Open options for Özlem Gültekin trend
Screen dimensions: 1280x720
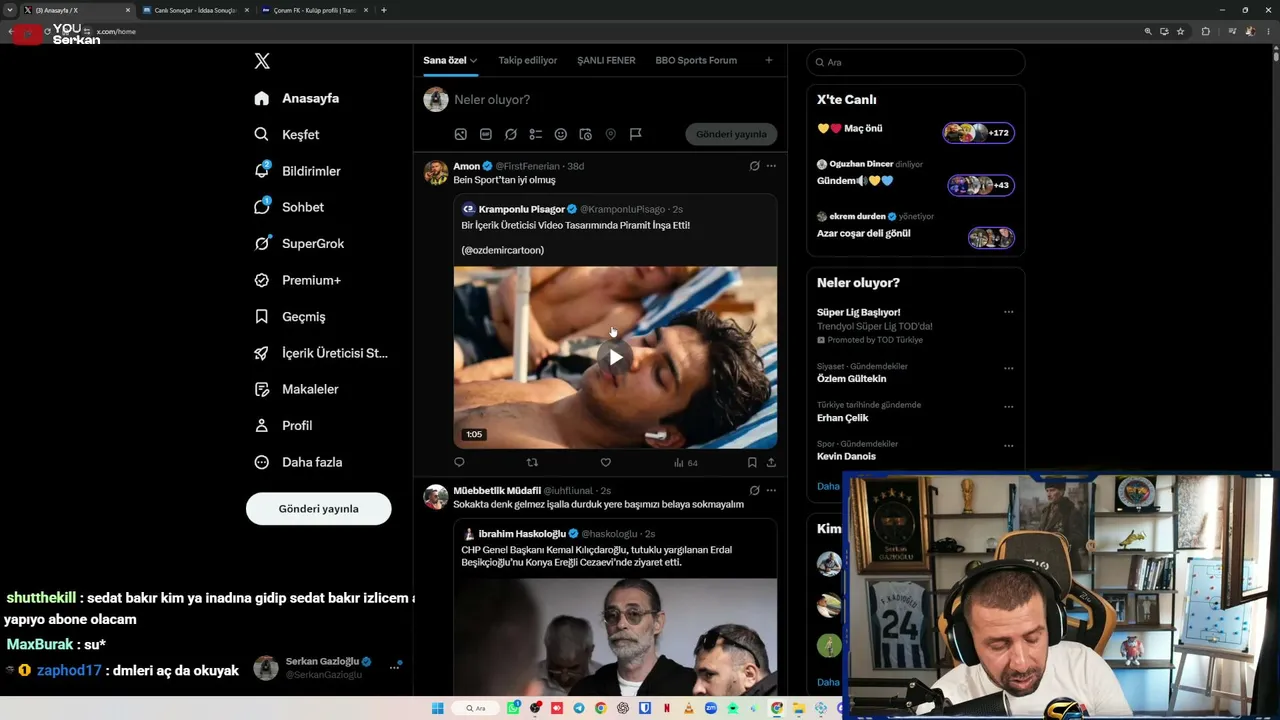click(1008, 368)
